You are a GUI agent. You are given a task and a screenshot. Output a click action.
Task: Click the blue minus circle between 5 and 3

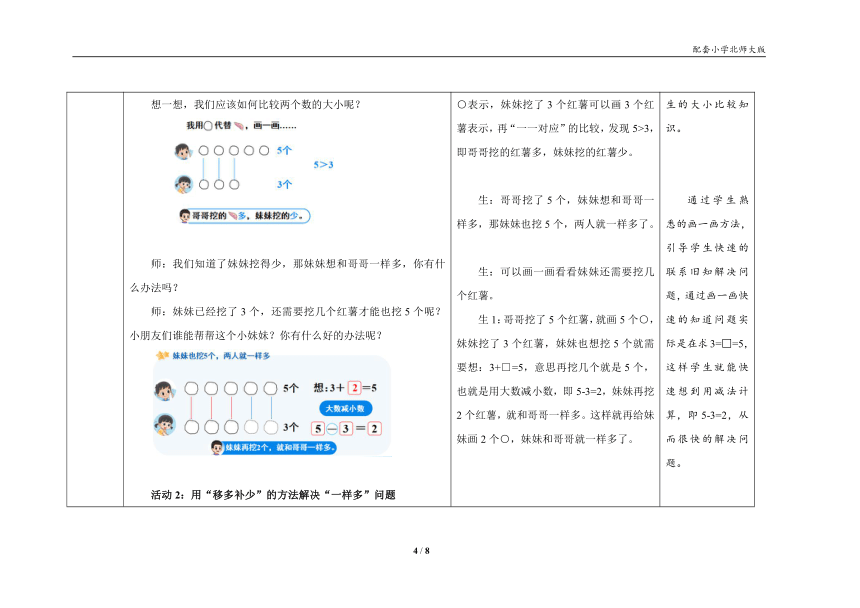tap(332, 429)
